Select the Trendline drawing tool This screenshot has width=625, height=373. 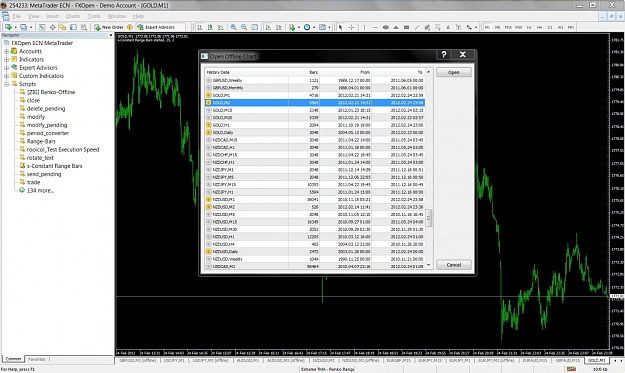(x=417, y=27)
